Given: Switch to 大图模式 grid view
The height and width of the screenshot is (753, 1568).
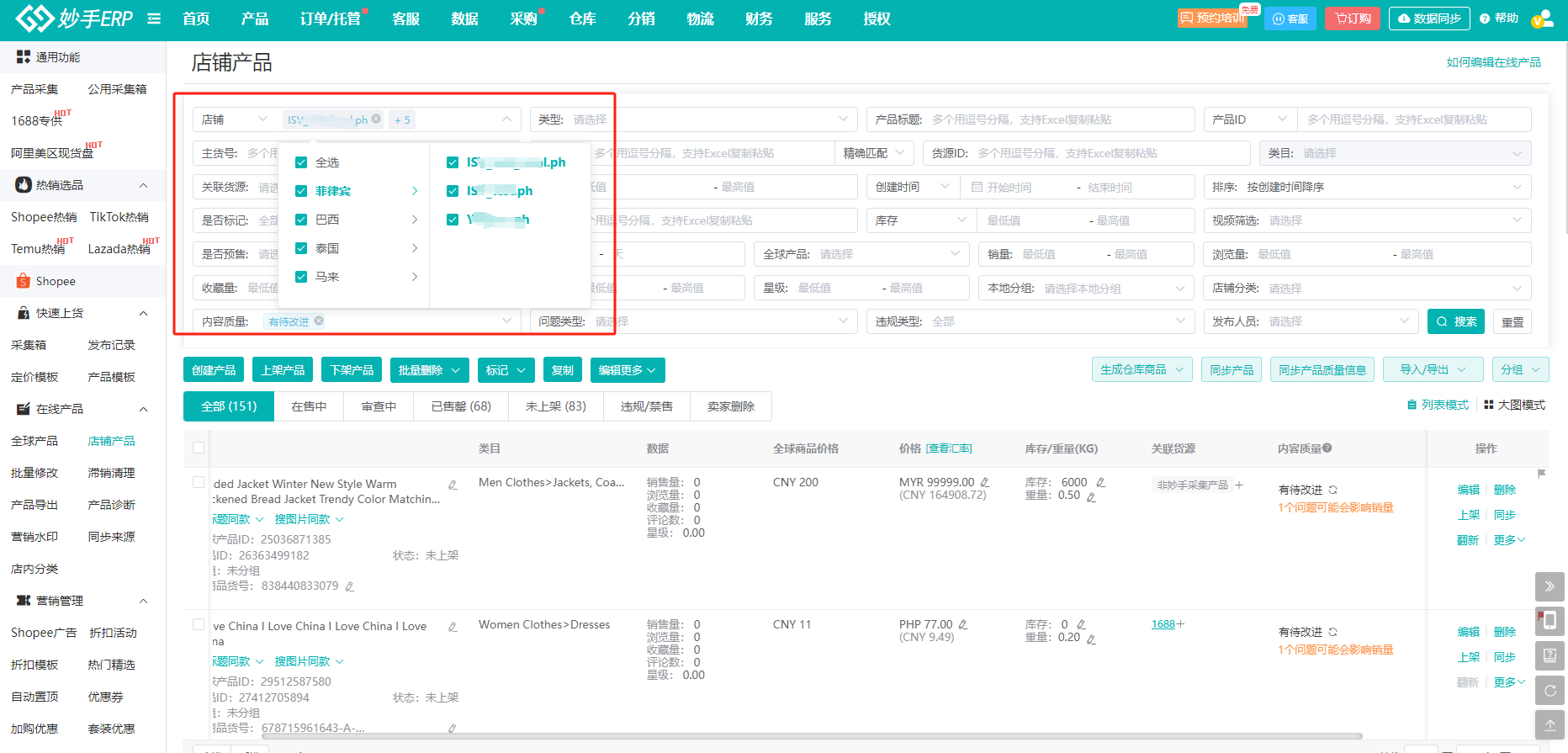Looking at the screenshot, I should [1514, 405].
